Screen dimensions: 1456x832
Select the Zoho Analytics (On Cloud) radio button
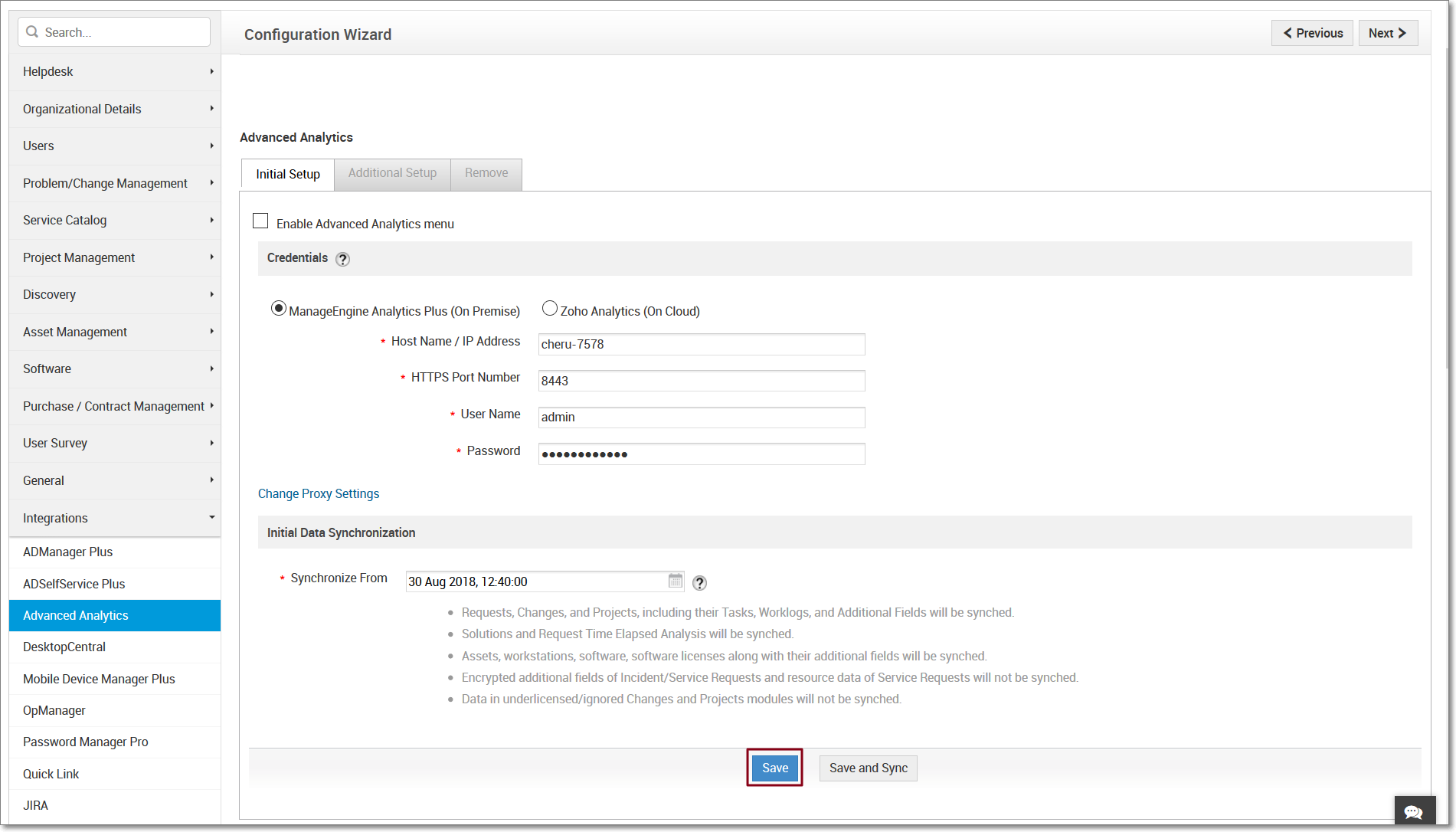549,307
